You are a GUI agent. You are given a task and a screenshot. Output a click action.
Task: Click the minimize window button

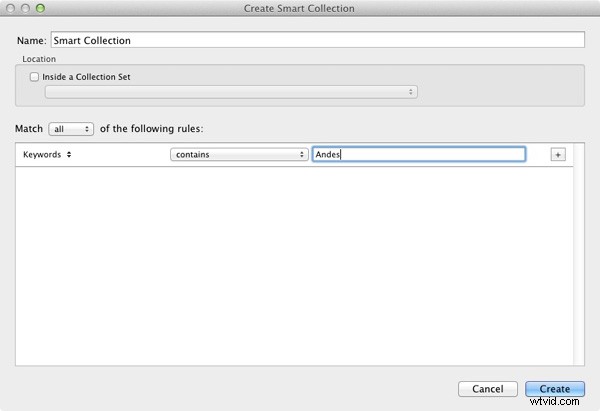coord(25,8)
